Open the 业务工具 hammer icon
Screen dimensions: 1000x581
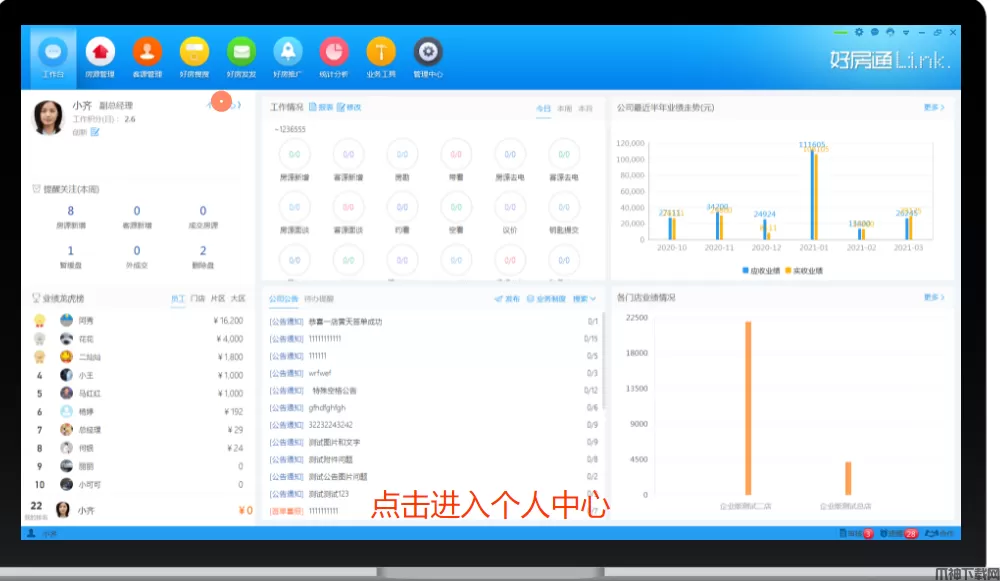click(x=381, y=54)
